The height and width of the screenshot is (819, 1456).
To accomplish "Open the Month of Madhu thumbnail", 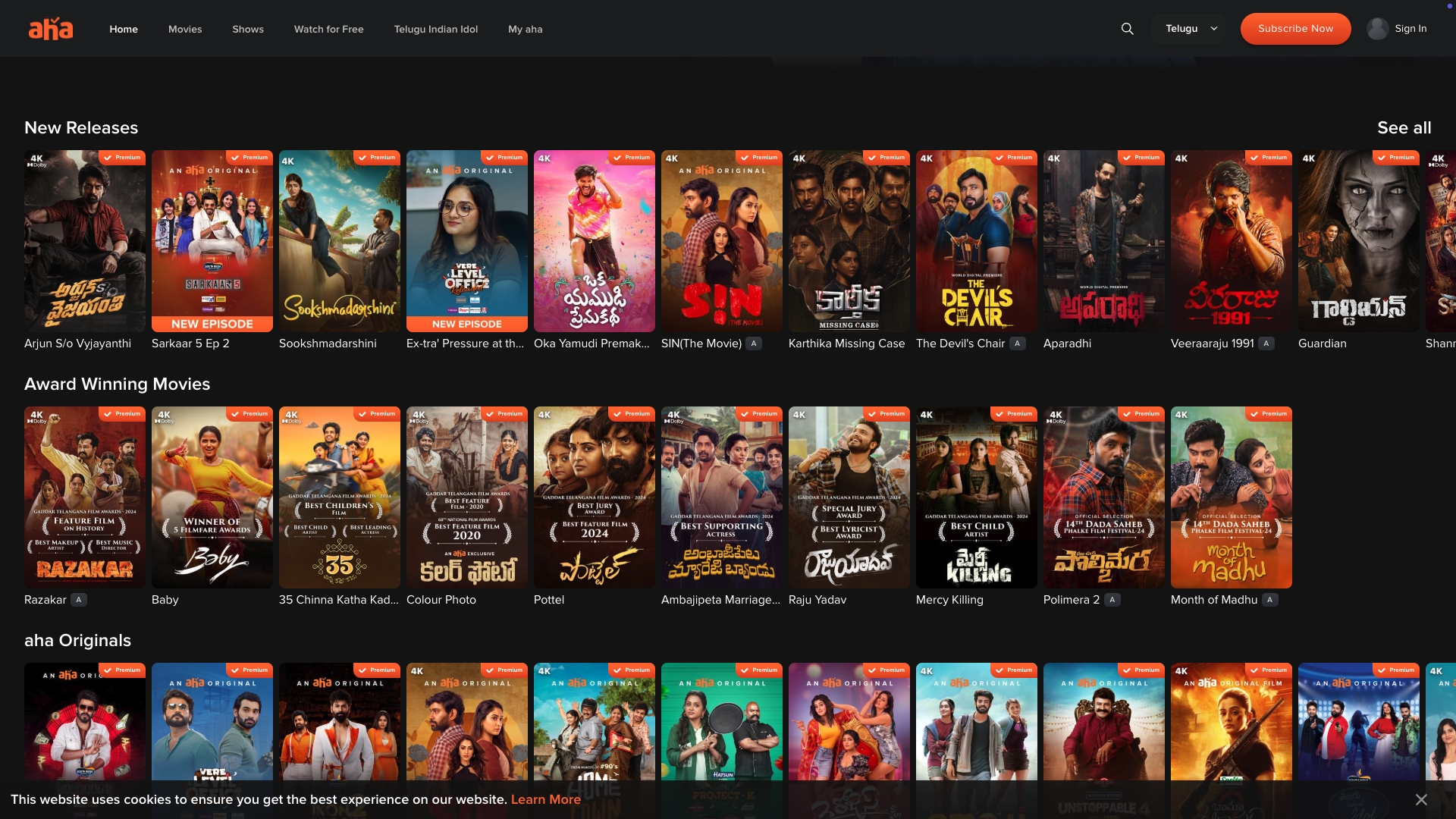I will [1231, 497].
